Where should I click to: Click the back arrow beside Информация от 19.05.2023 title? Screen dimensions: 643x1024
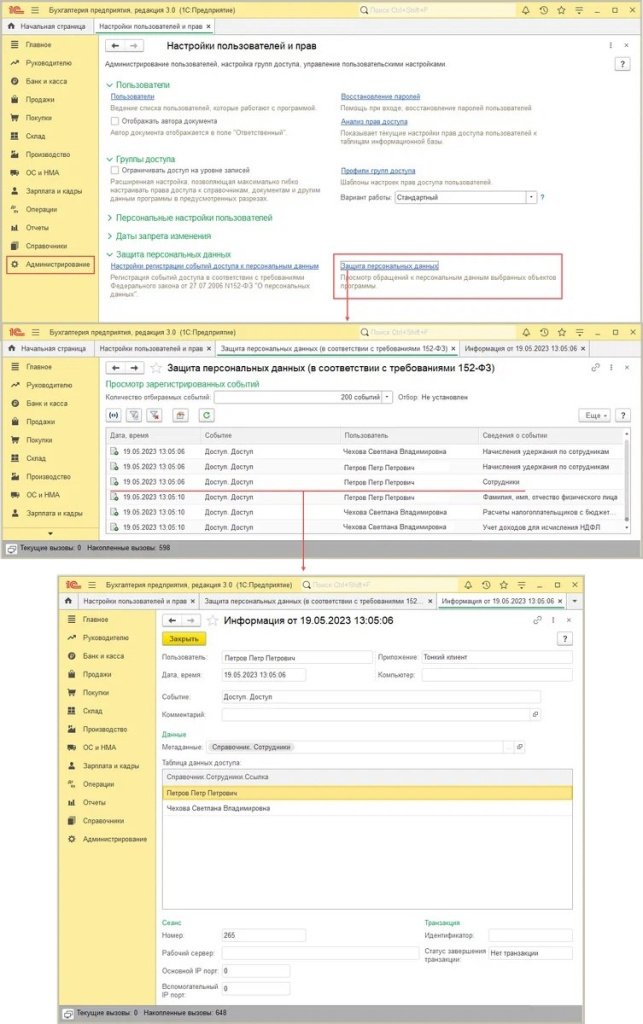(172, 620)
